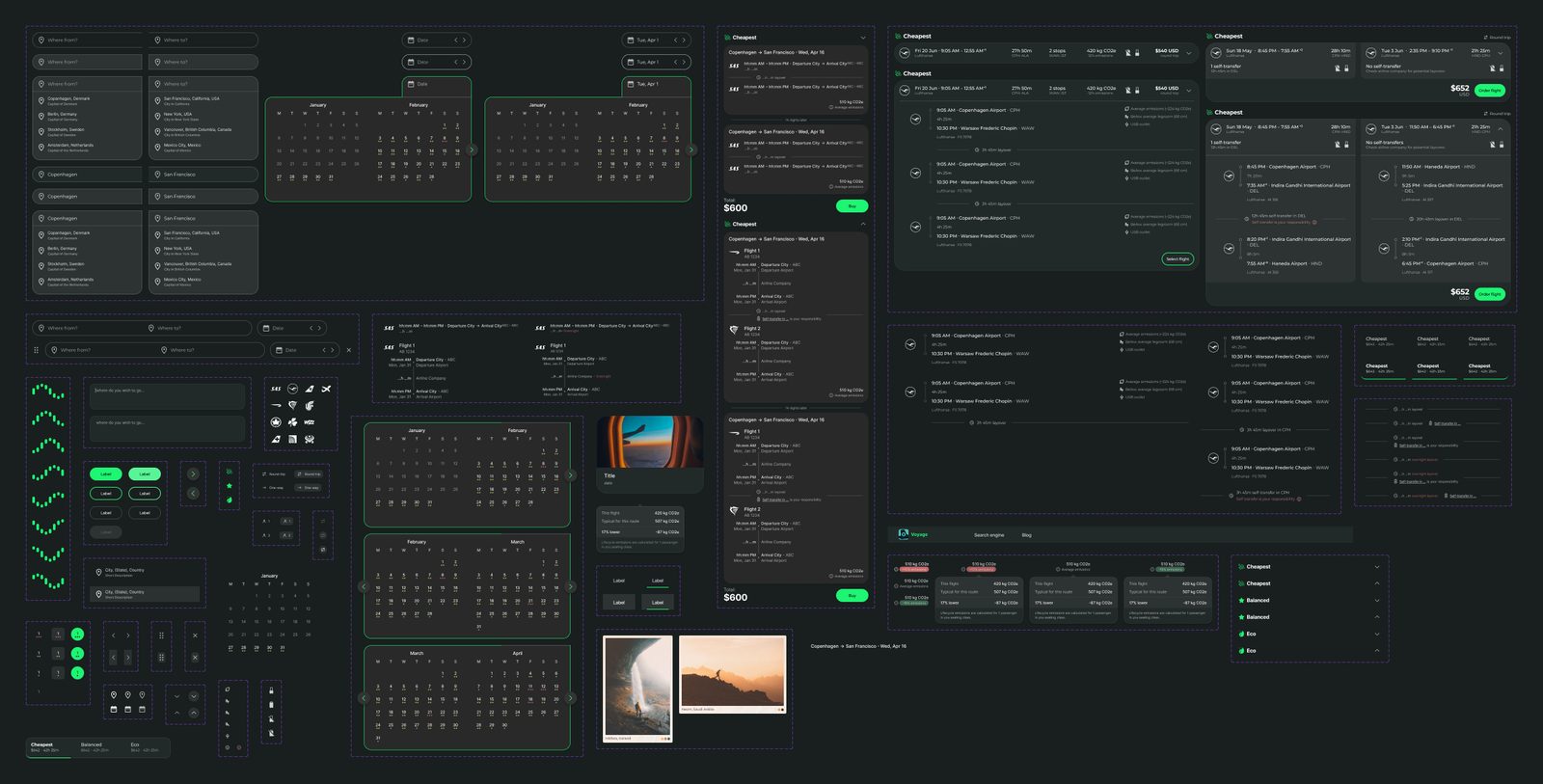Click underlined Label tab without box background
This screenshot has height=784, width=1543.
658,581
